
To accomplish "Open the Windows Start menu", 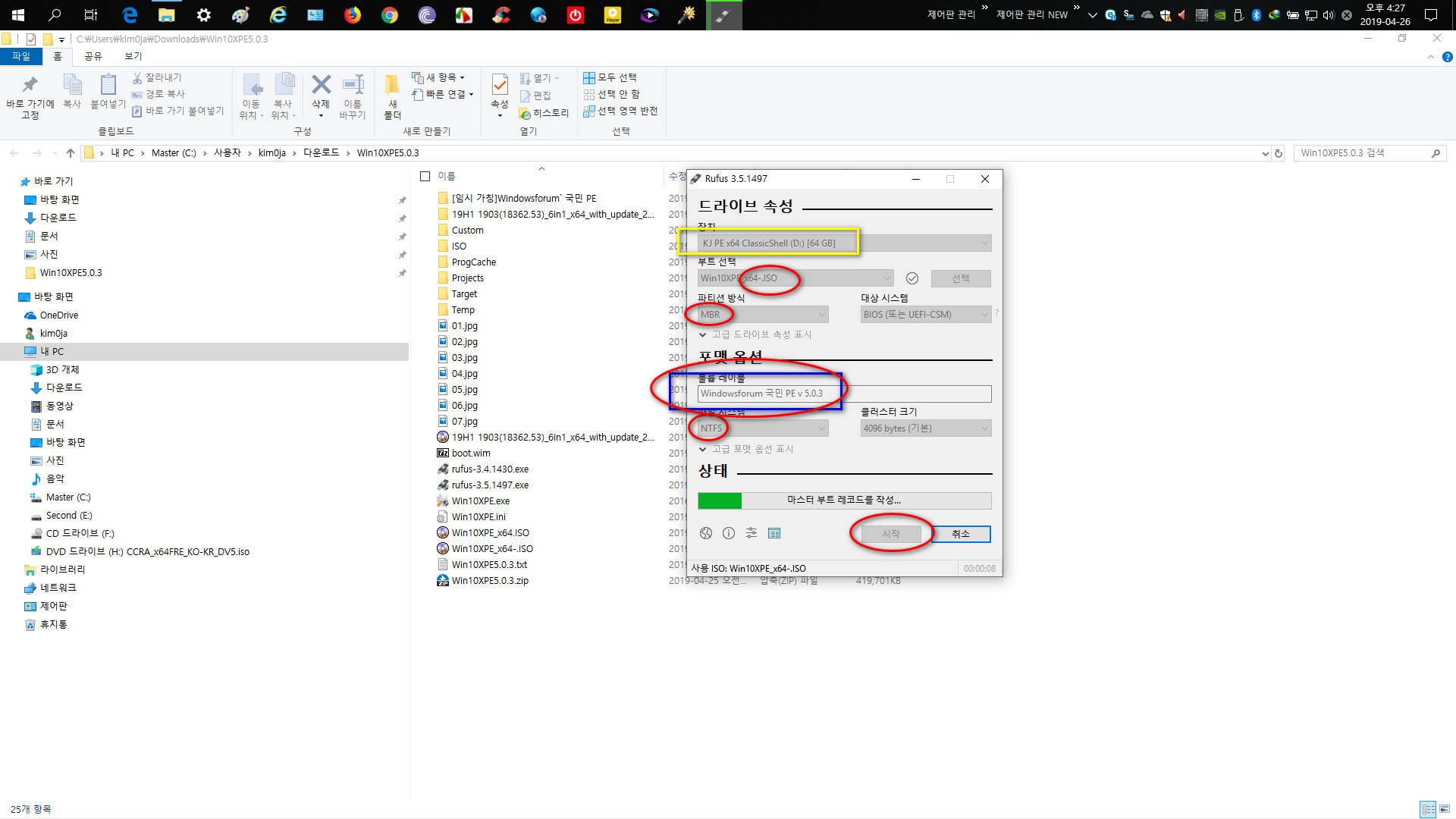I will pos(18,15).
